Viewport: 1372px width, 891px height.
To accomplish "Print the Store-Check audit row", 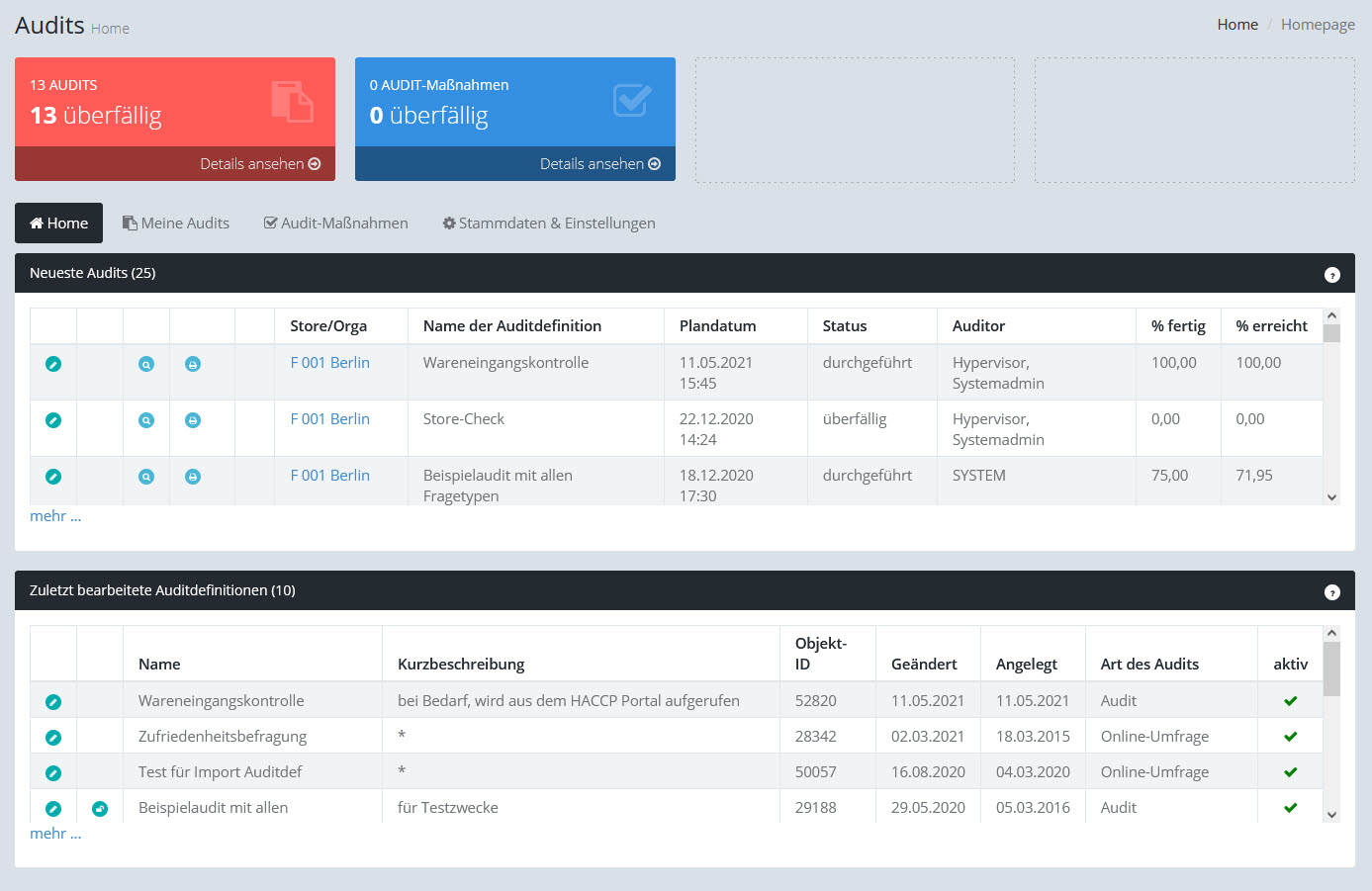I will click(193, 420).
